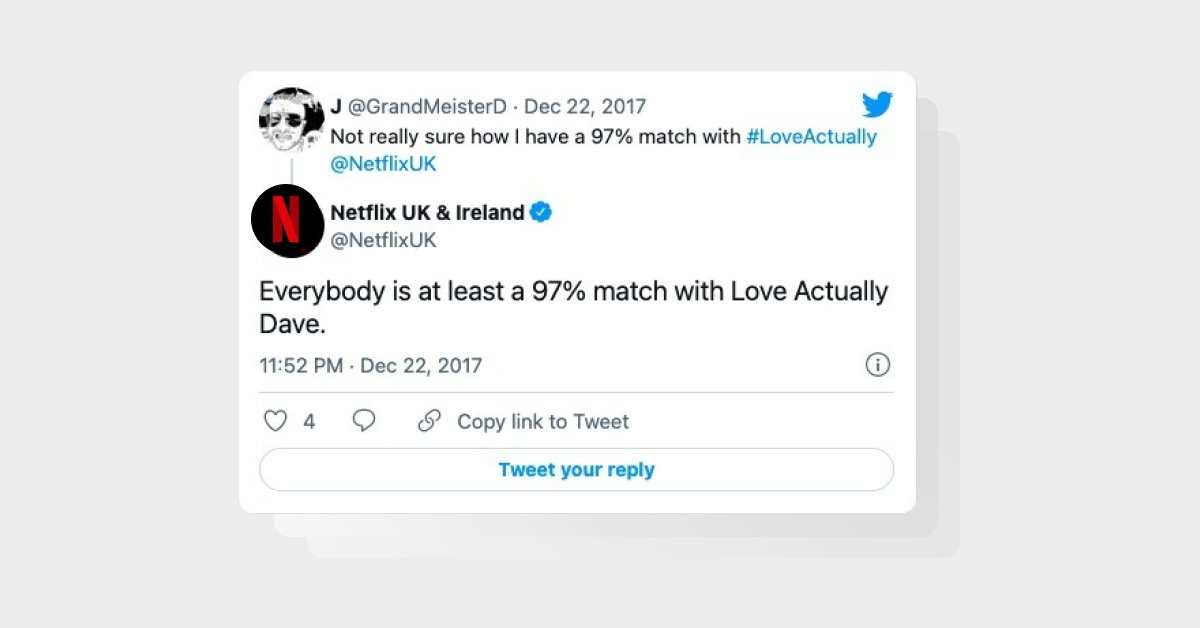Open Netflix UK & Ireland display name
This screenshot has width=1200, height=628.
[x=424, y=212]
